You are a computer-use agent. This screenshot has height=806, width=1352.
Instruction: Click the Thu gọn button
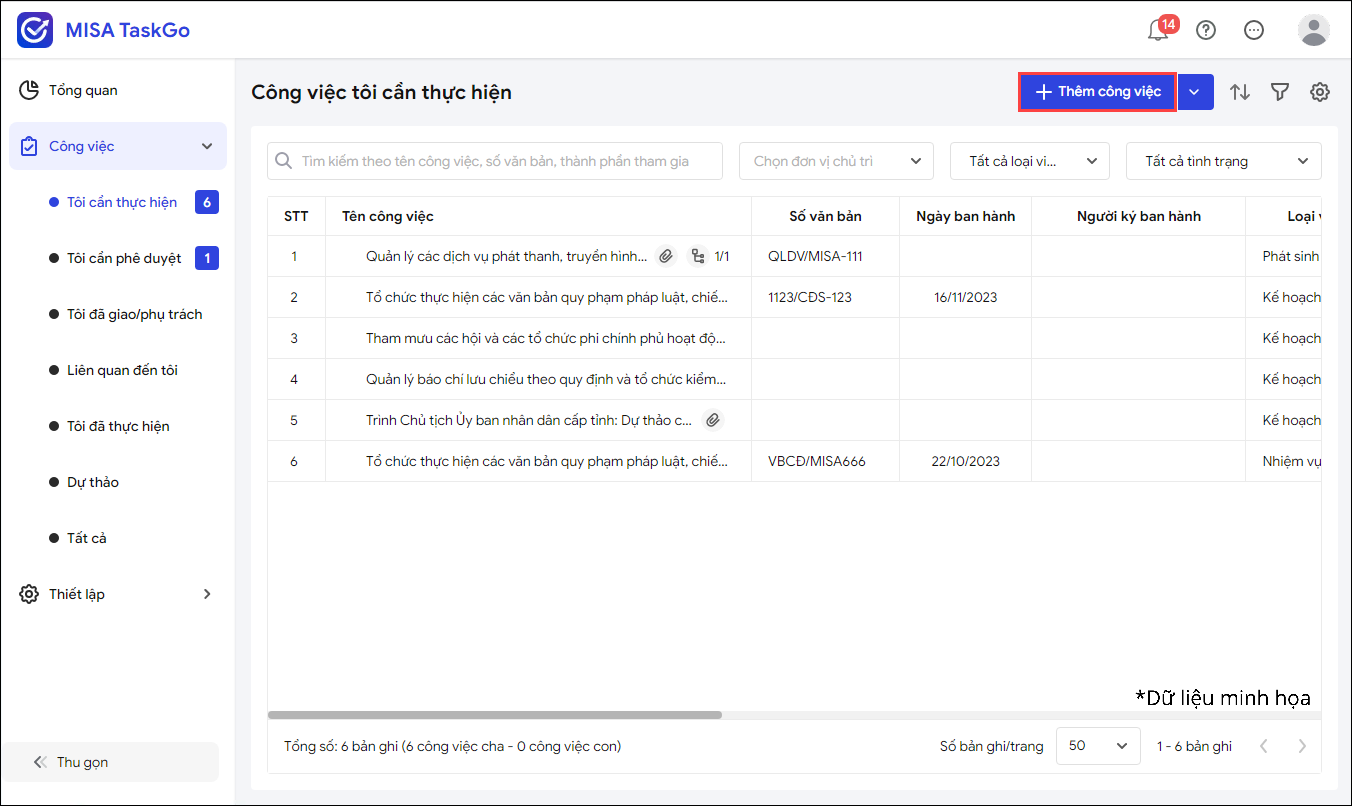pos(110,762)
